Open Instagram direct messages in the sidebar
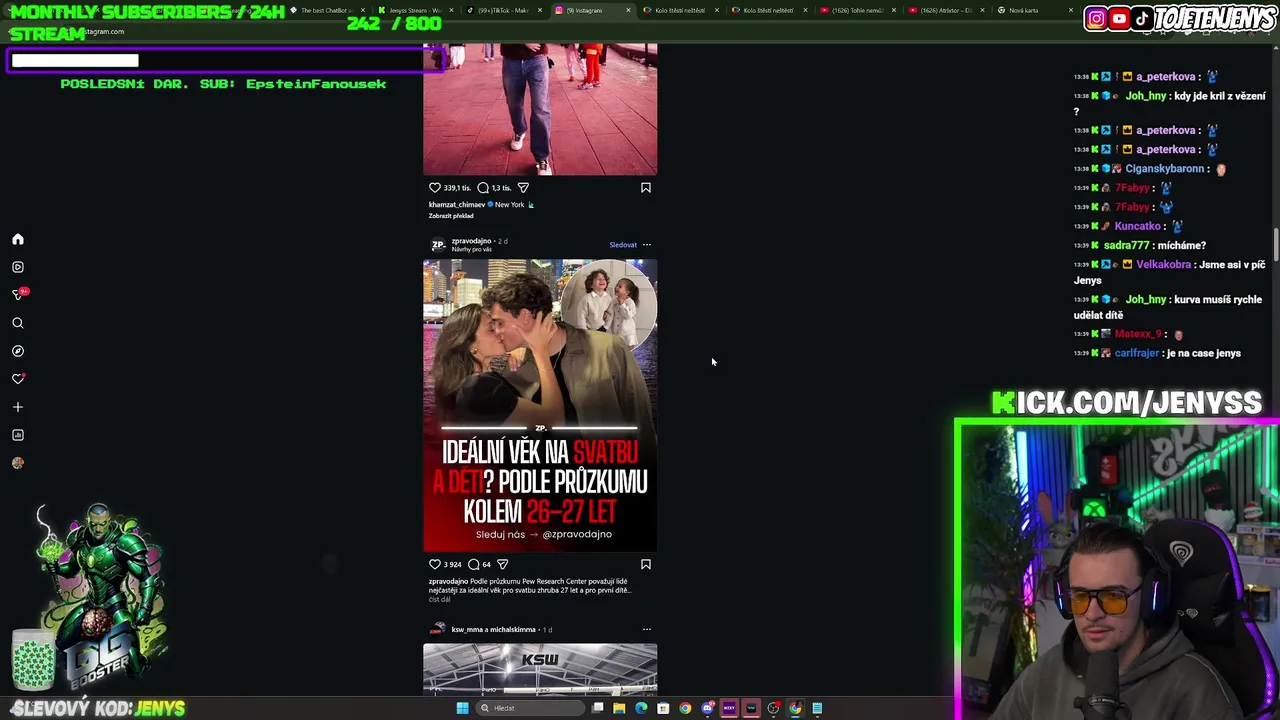The image size is (1280, 720). click(x=17, y=295)
